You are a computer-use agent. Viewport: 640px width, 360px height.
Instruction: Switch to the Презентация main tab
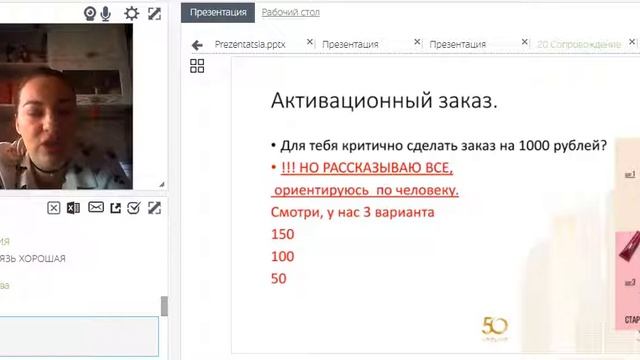218,12
